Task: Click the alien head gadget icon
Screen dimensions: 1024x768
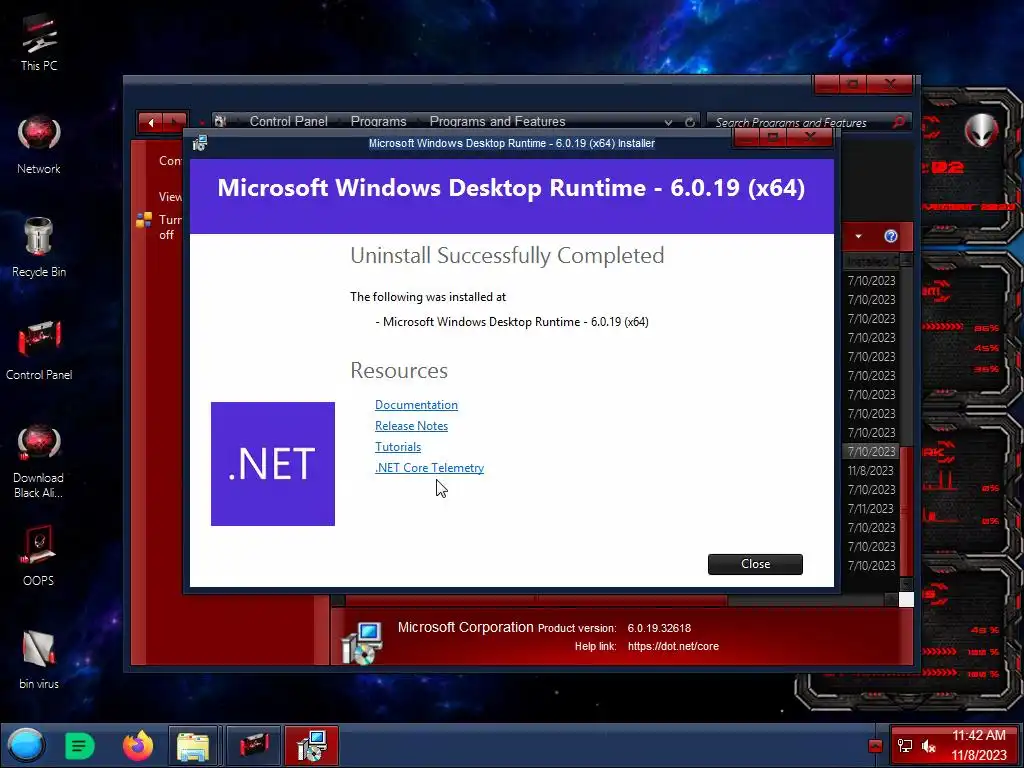Action: point(981,130)
